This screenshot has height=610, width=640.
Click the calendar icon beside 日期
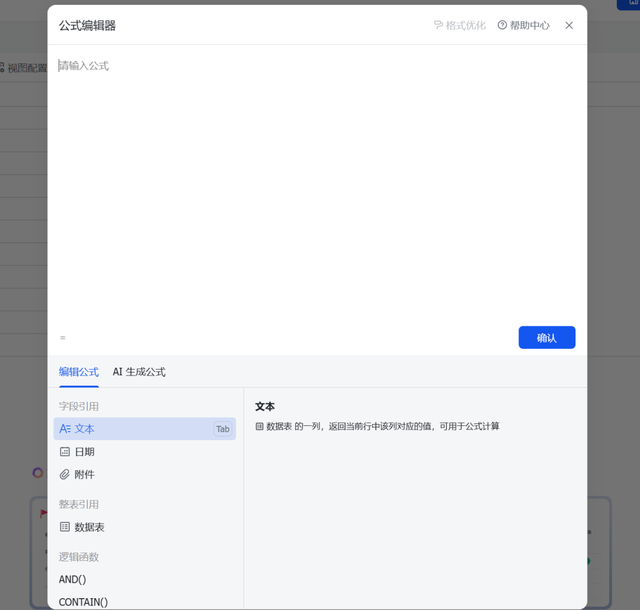tap(65, 452)
